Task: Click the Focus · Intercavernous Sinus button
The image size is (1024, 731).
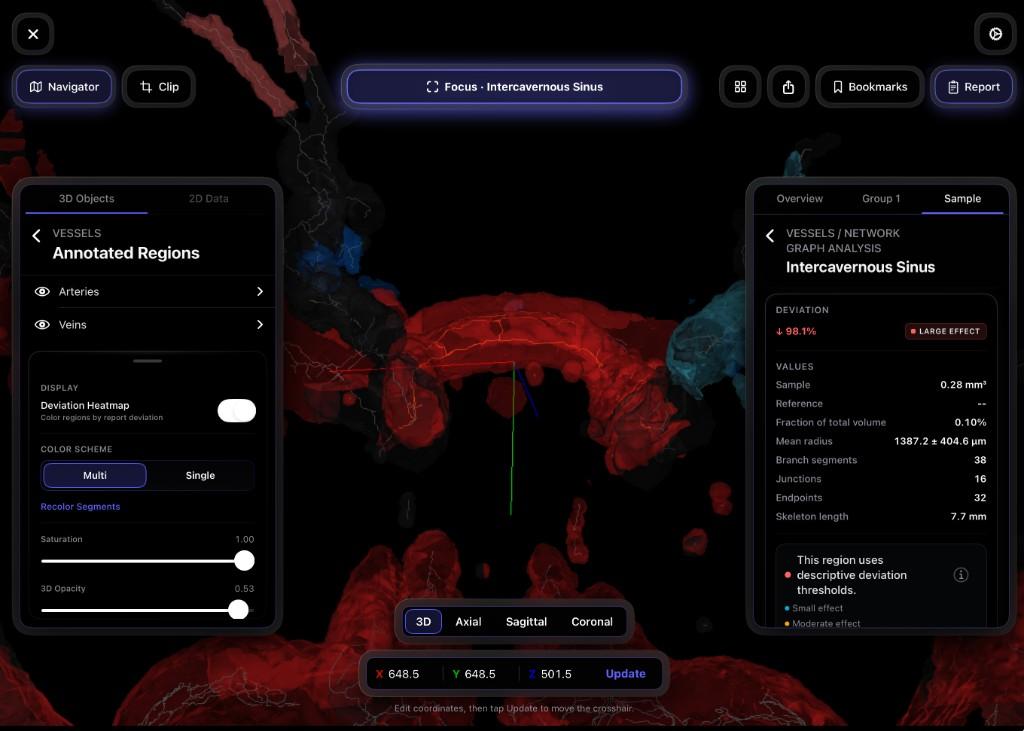Action: coord(514,87)
